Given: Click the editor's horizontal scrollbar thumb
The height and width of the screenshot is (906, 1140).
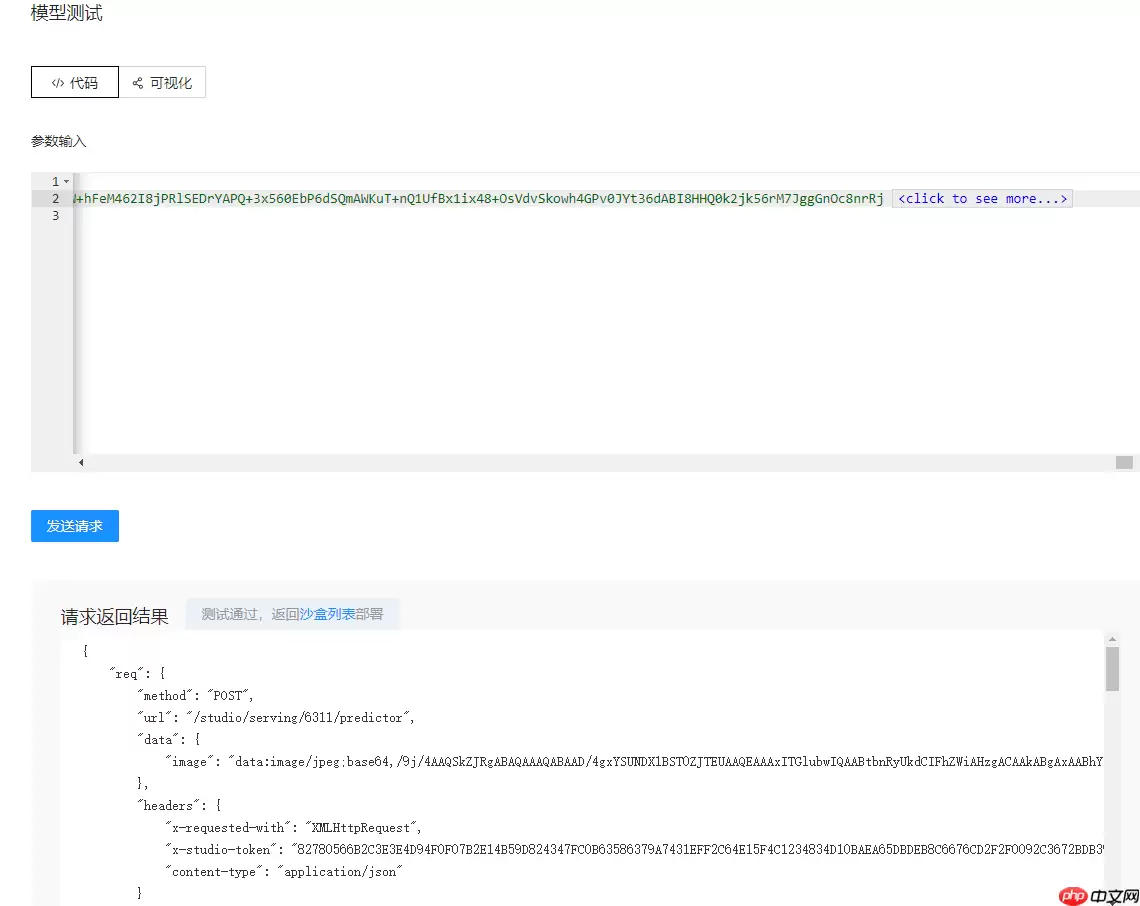Looking at the screenshot, I should [x=1124, y=463].
